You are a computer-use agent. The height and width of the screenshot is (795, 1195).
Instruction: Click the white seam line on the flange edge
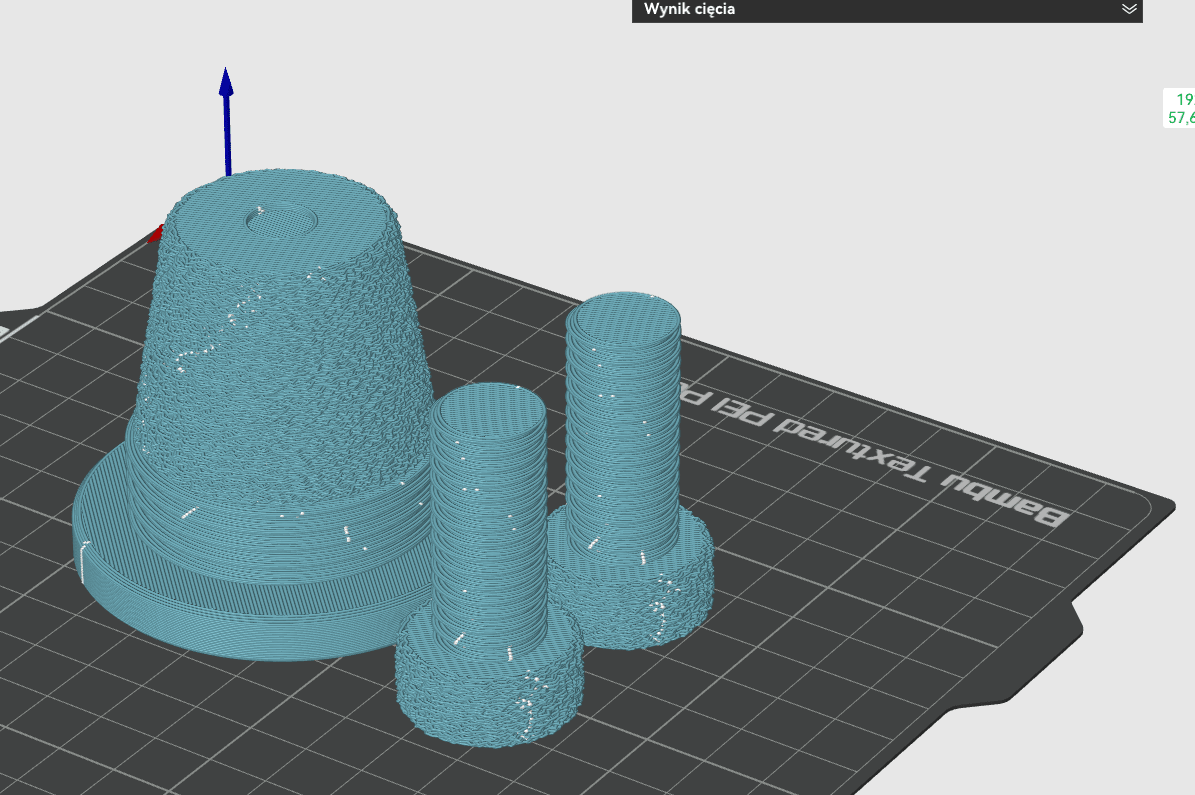[x=82, y=562]
